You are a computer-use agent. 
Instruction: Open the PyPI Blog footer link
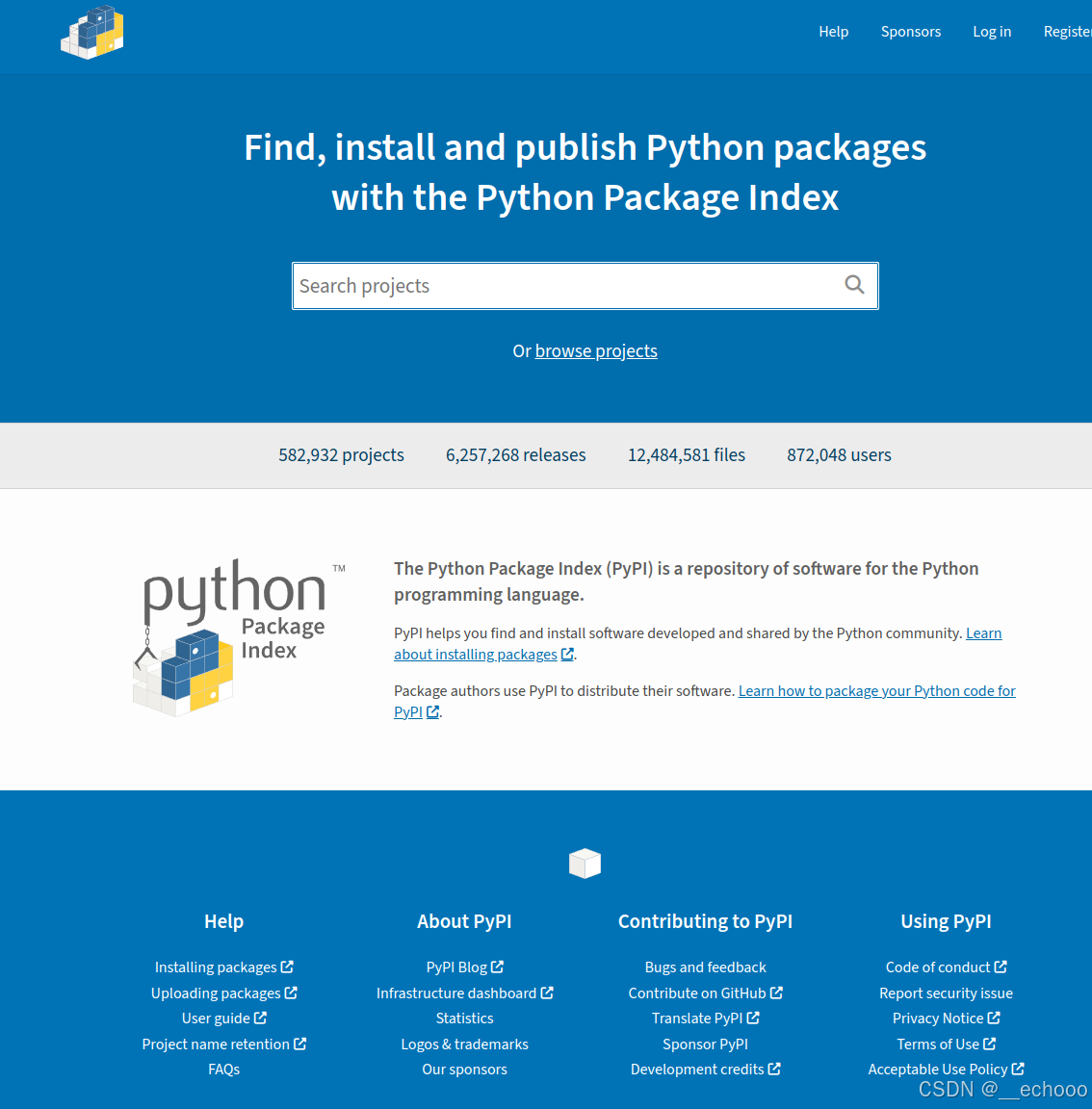(x=456, y=967)
